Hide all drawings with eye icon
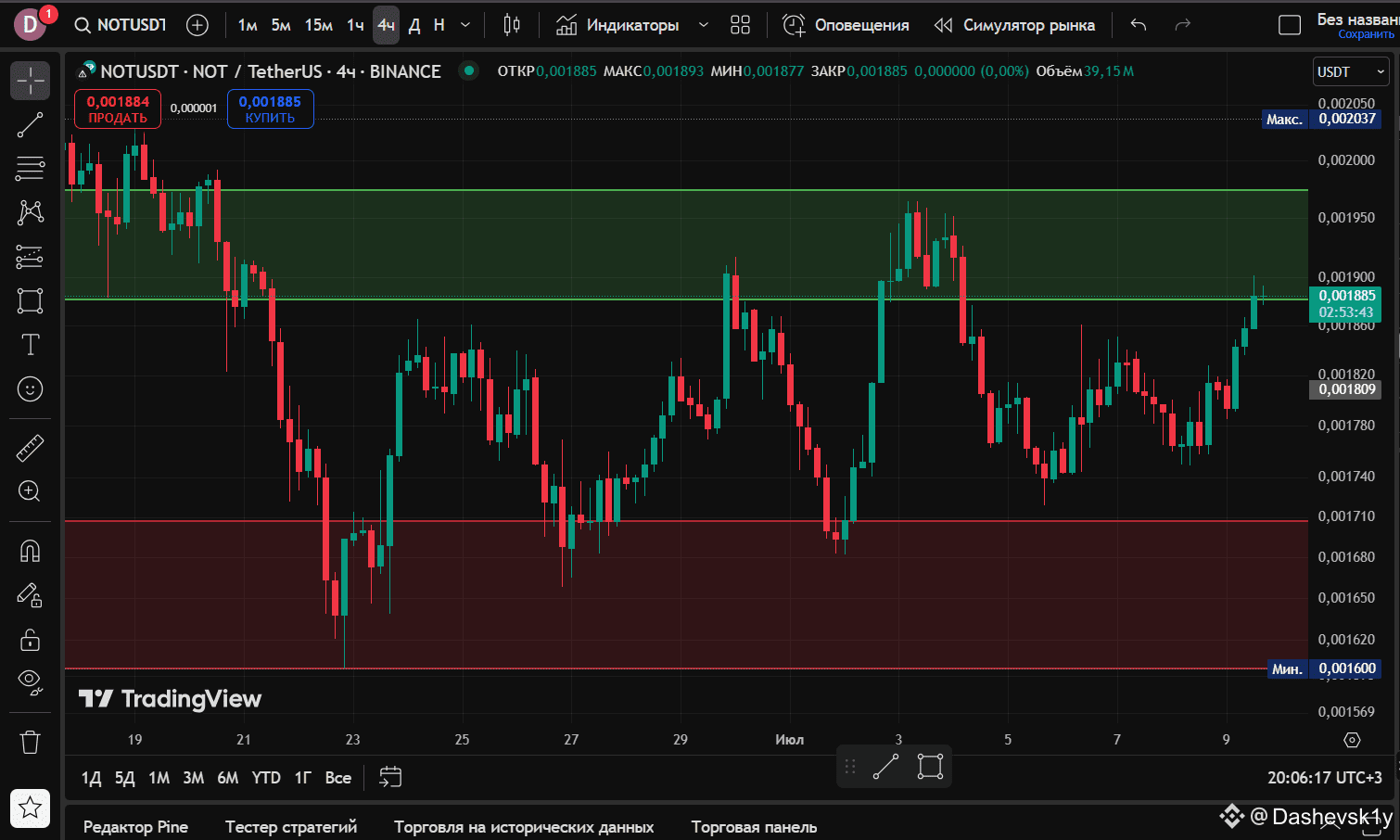The height and width of the screenshot is (840, 1400). coord(30,682)
